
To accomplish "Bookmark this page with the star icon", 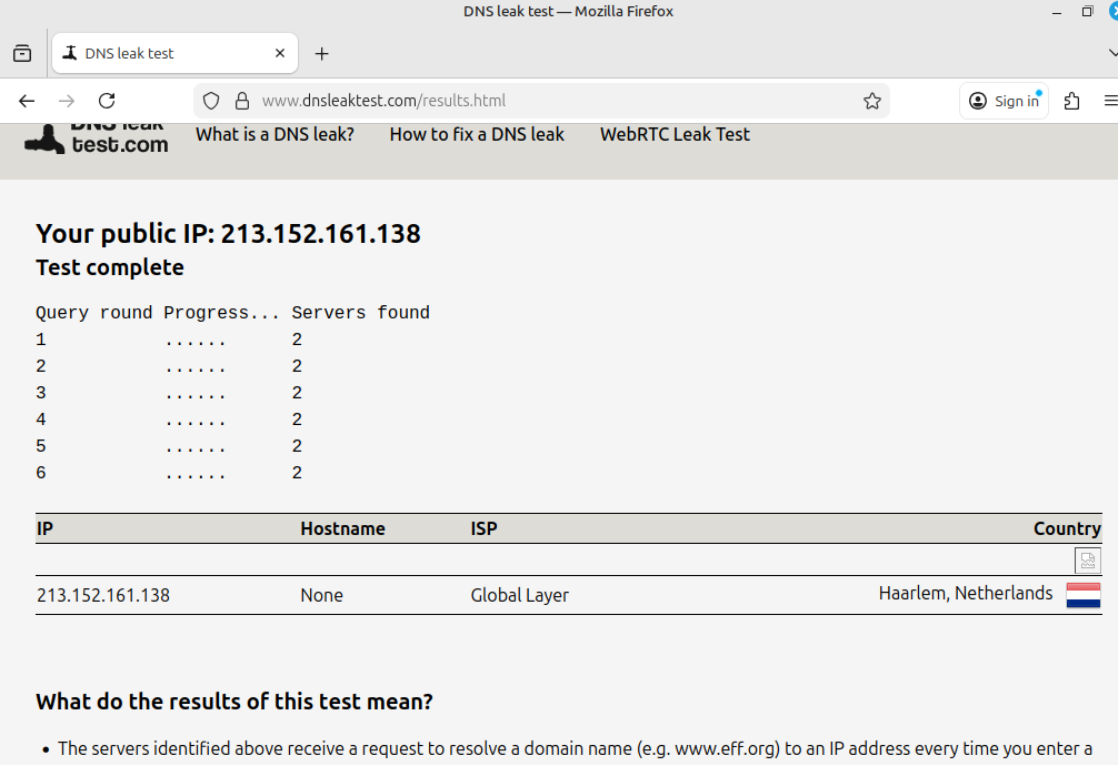I will [872, 101].
